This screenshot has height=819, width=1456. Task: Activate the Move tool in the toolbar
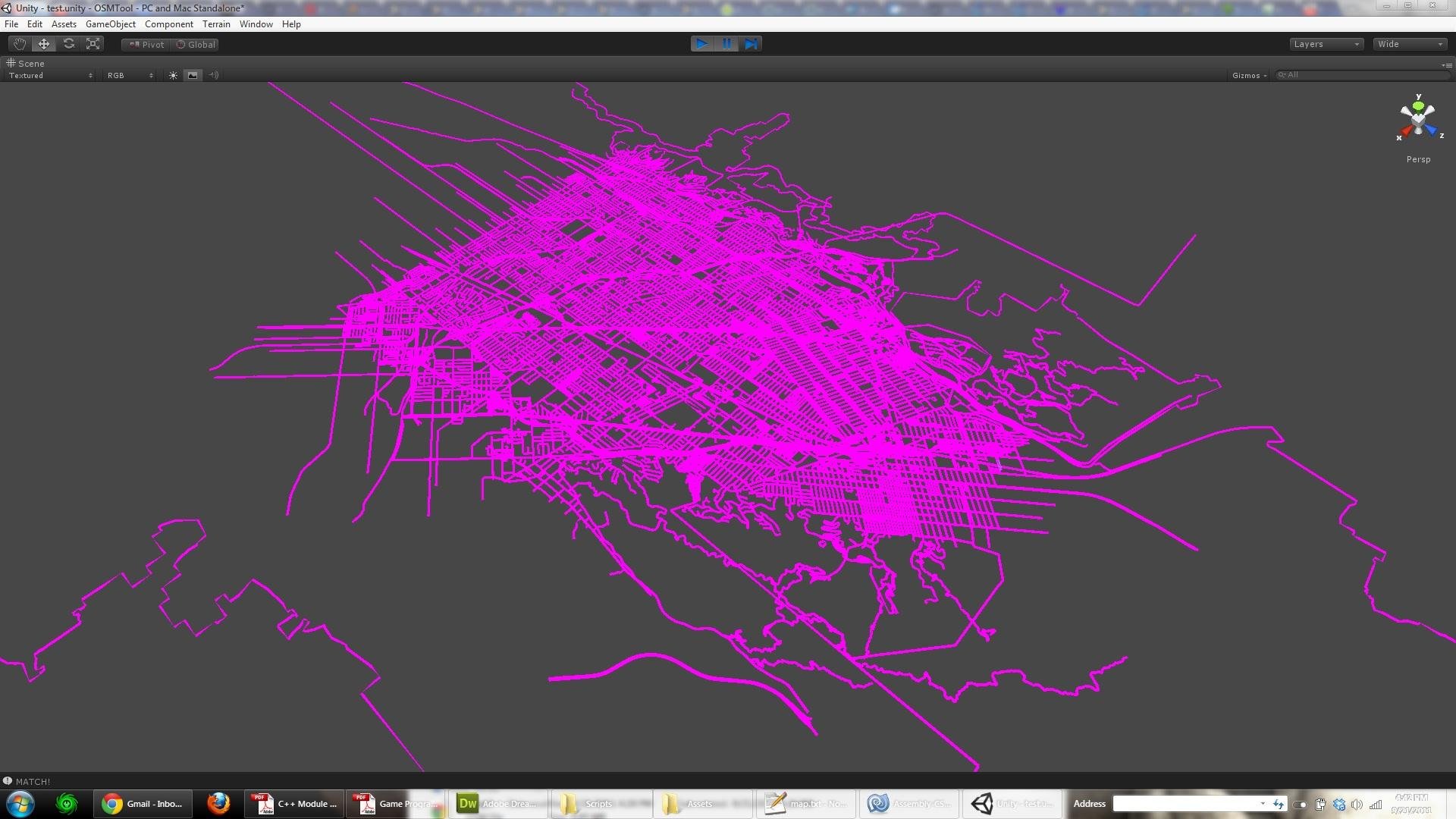click(43, 43)
